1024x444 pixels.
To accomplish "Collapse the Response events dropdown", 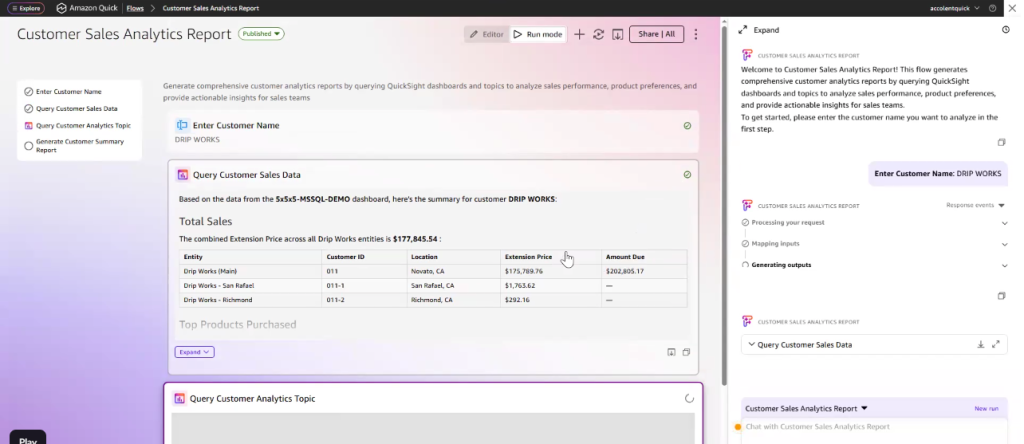I will pyautogui.click(x=975, y=205).
